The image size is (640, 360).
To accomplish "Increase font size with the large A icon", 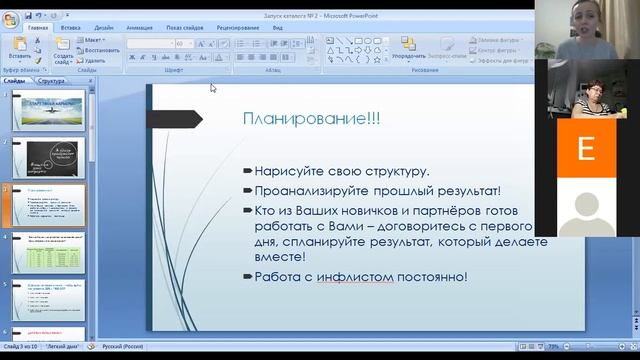I will 201,44.
